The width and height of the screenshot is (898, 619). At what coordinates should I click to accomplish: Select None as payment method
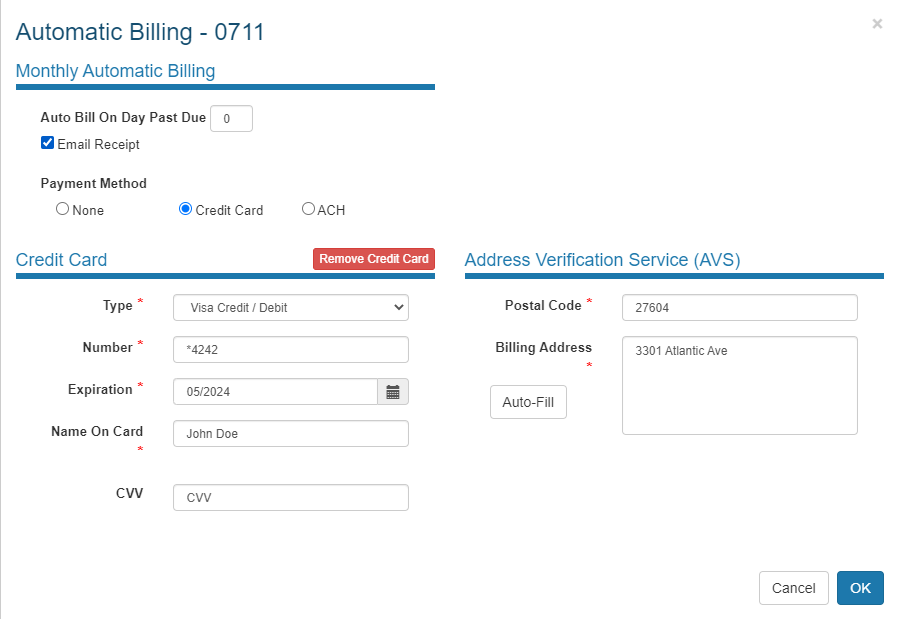tap(62, 209)
